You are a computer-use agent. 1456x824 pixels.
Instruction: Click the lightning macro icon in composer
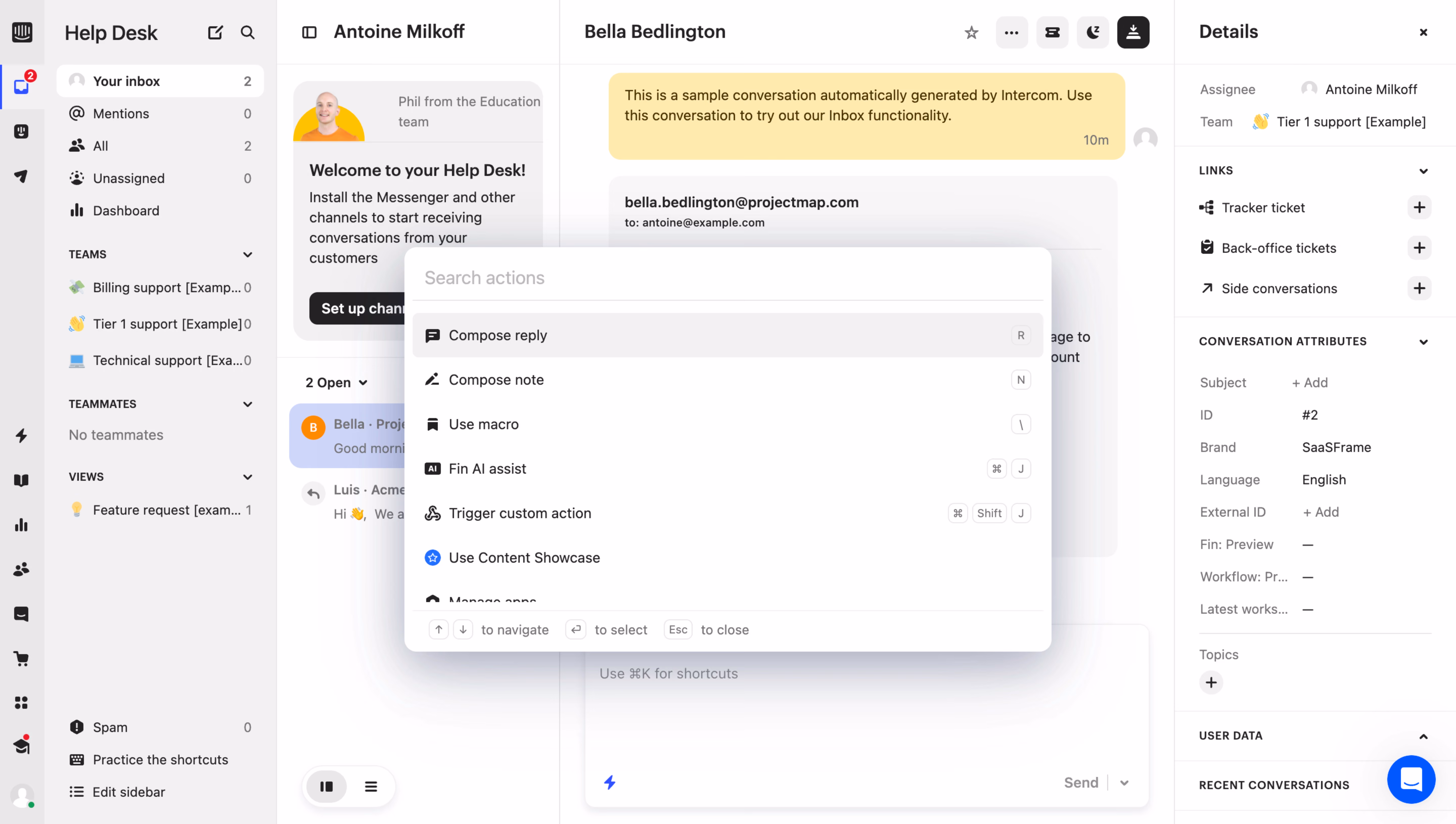click(x=609, y=783)
